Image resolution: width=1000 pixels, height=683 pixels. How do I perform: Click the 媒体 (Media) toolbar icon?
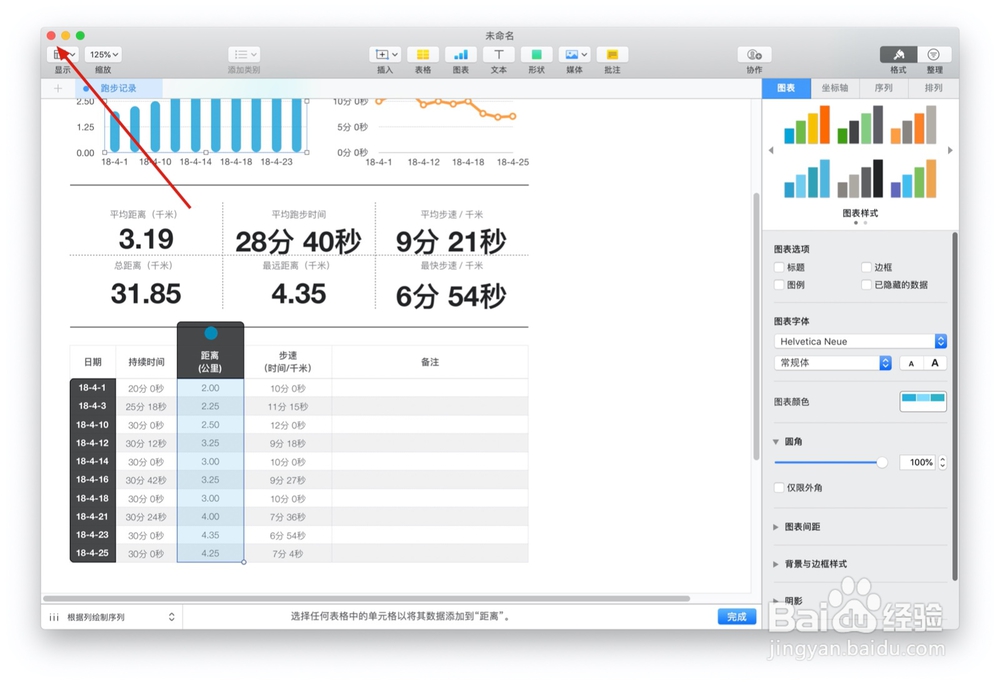(573, 56)
